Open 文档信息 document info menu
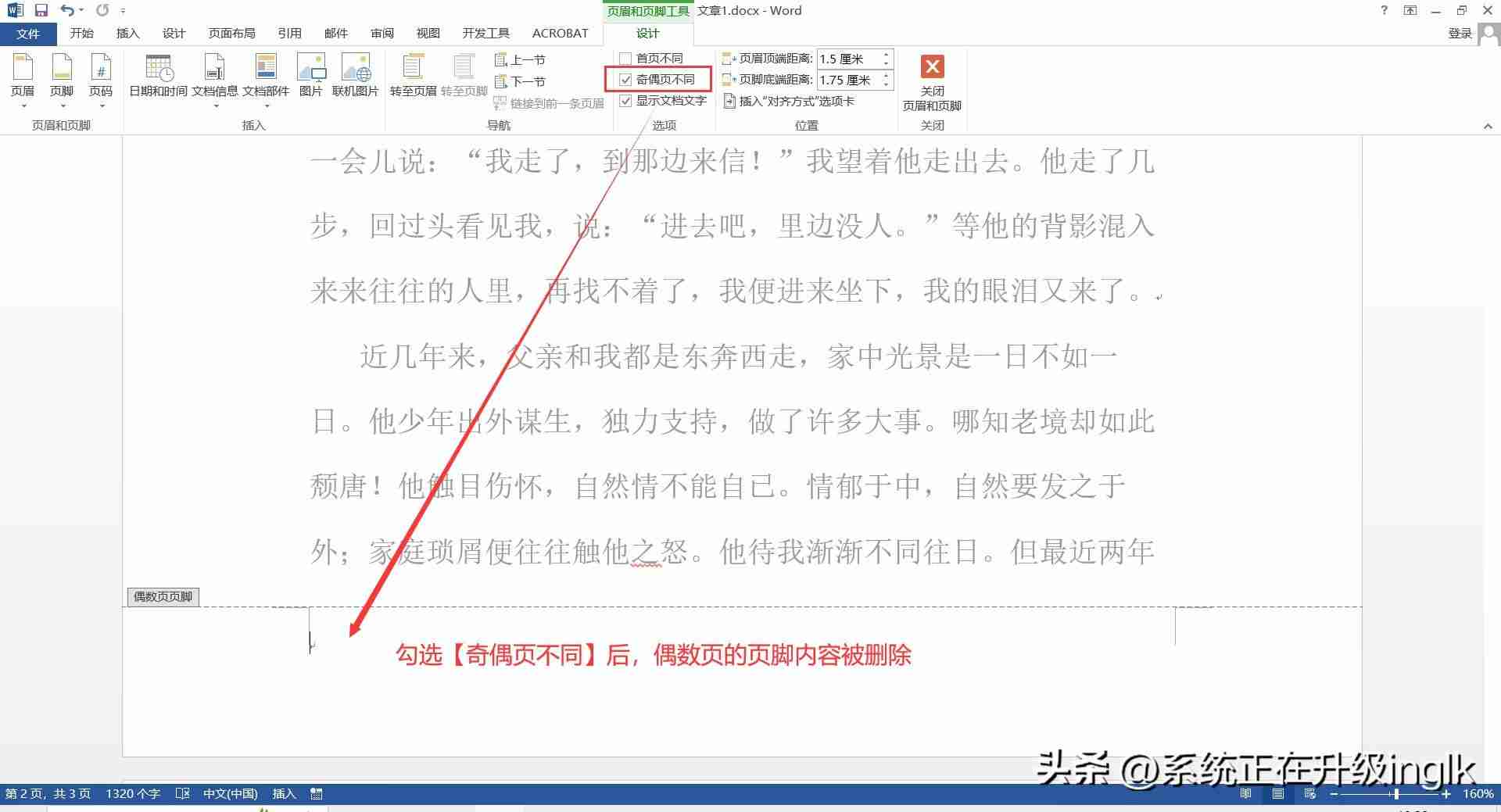 click(x=215, y=80)
